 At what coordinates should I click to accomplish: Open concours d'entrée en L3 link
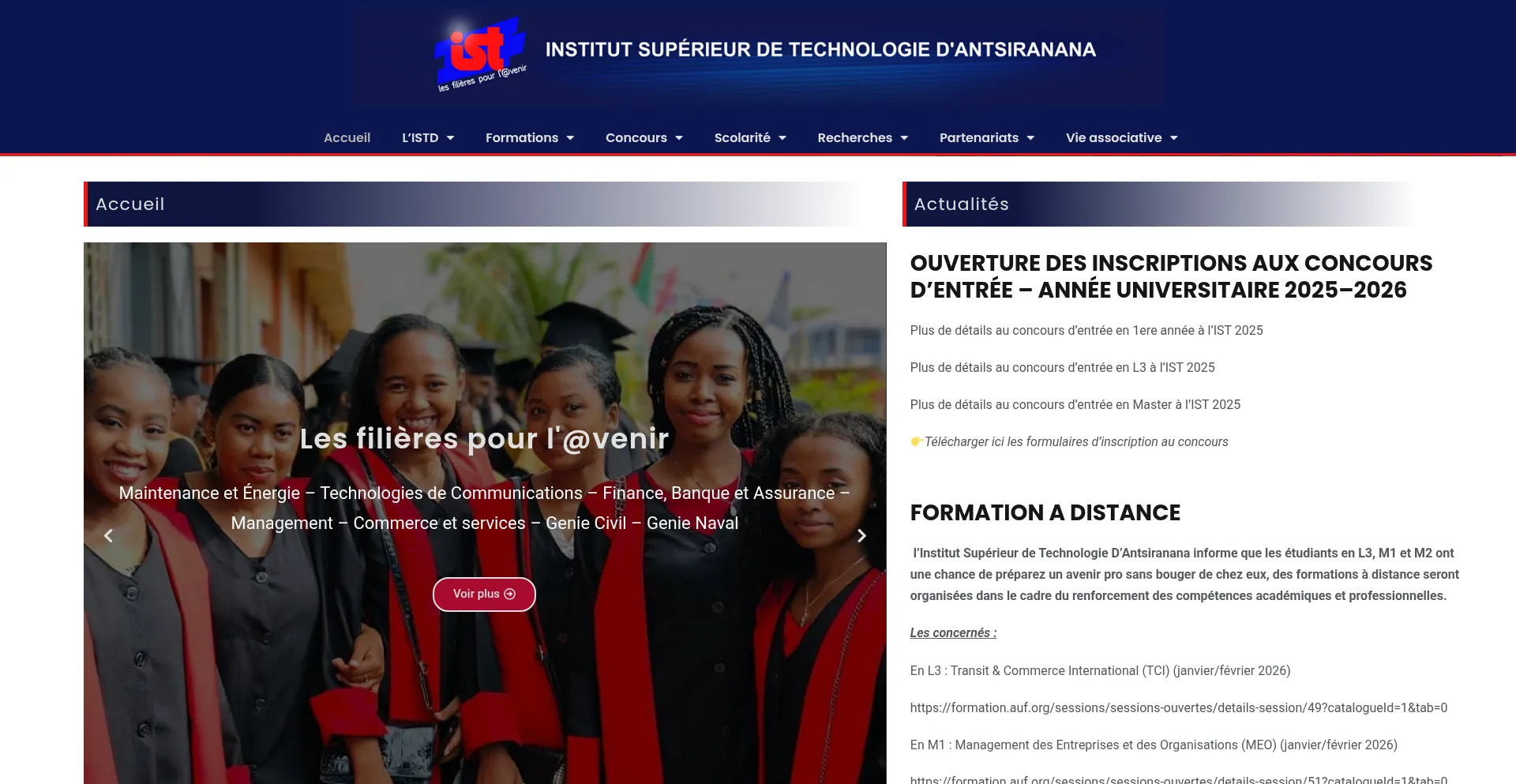tap(1062, 368)
